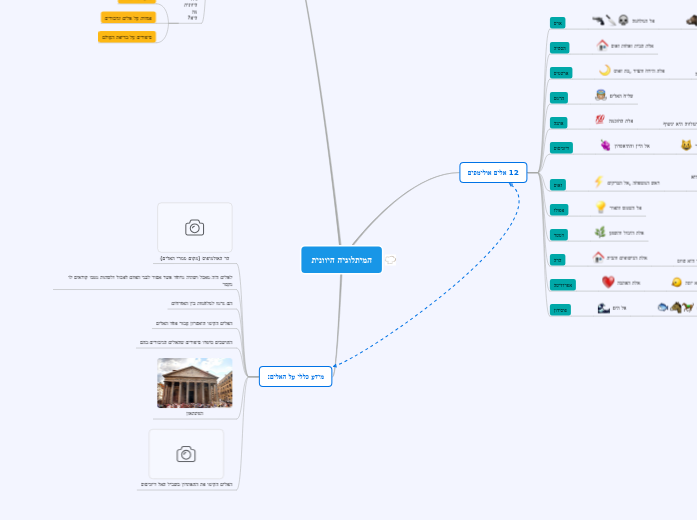
Task: Click the lightning bolt icon
Action: pyautogui.click(x=599, y=181)
